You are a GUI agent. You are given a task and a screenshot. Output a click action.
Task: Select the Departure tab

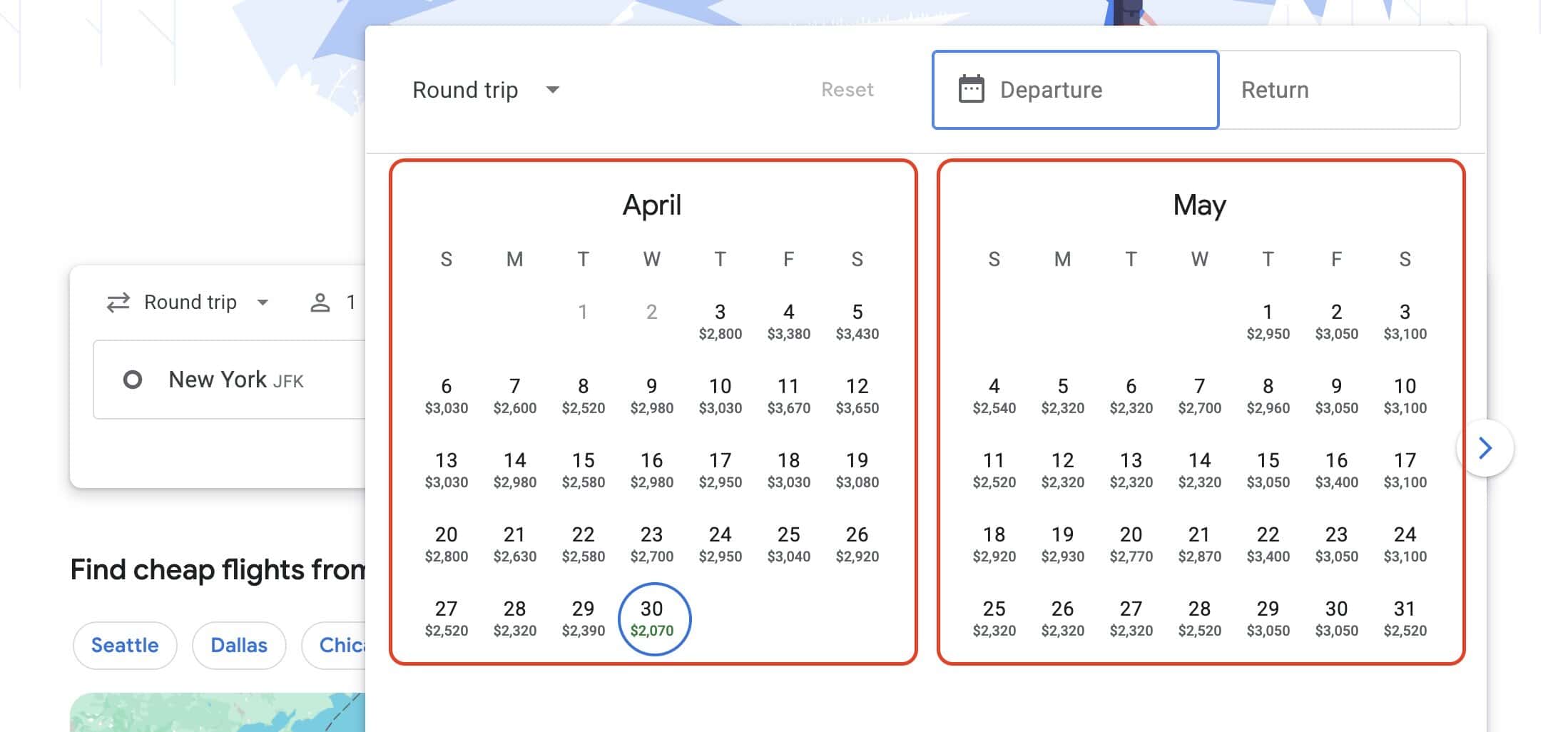(1051, 89)
